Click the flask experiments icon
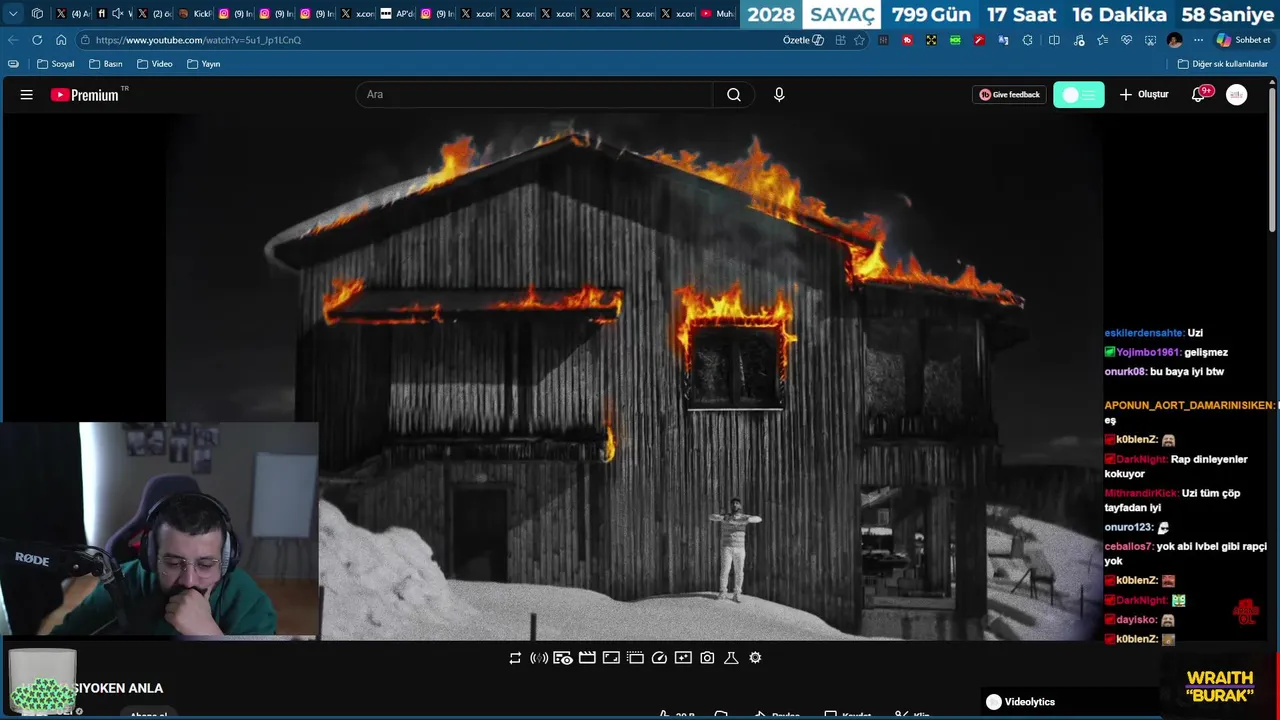1280x720 pixels. tap(731, 658)
